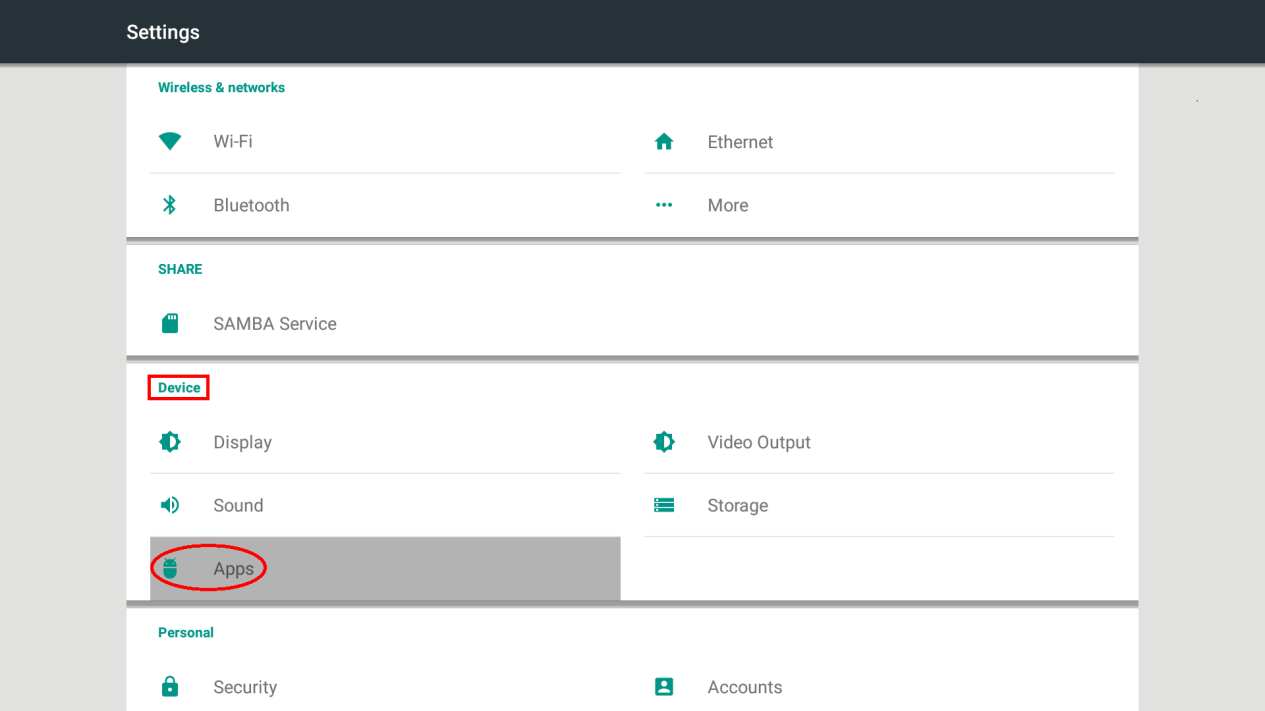Click the Wireless & networks header

pos(221,88)
